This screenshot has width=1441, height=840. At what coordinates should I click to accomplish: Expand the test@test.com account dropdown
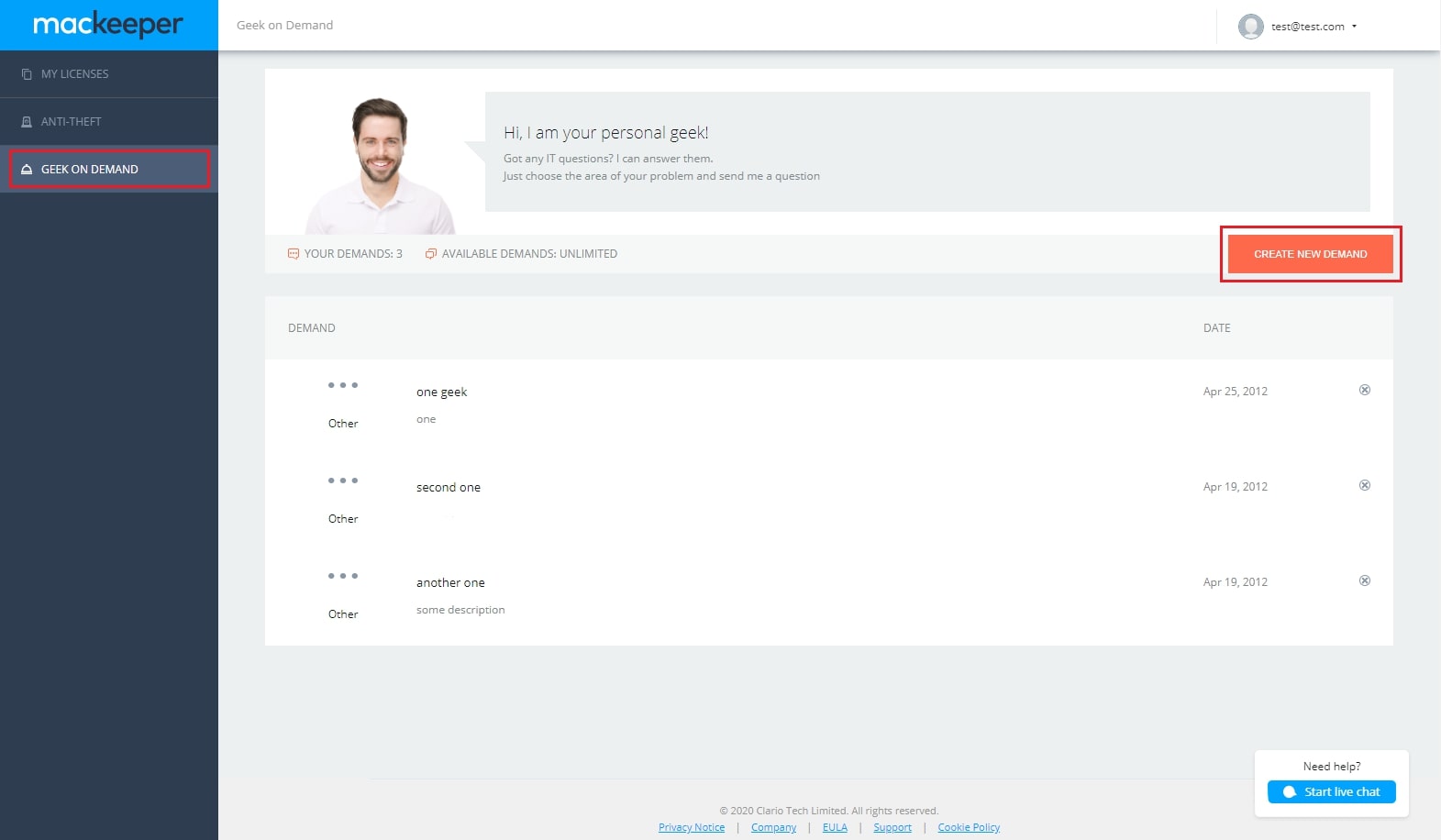pos(1314,27)
